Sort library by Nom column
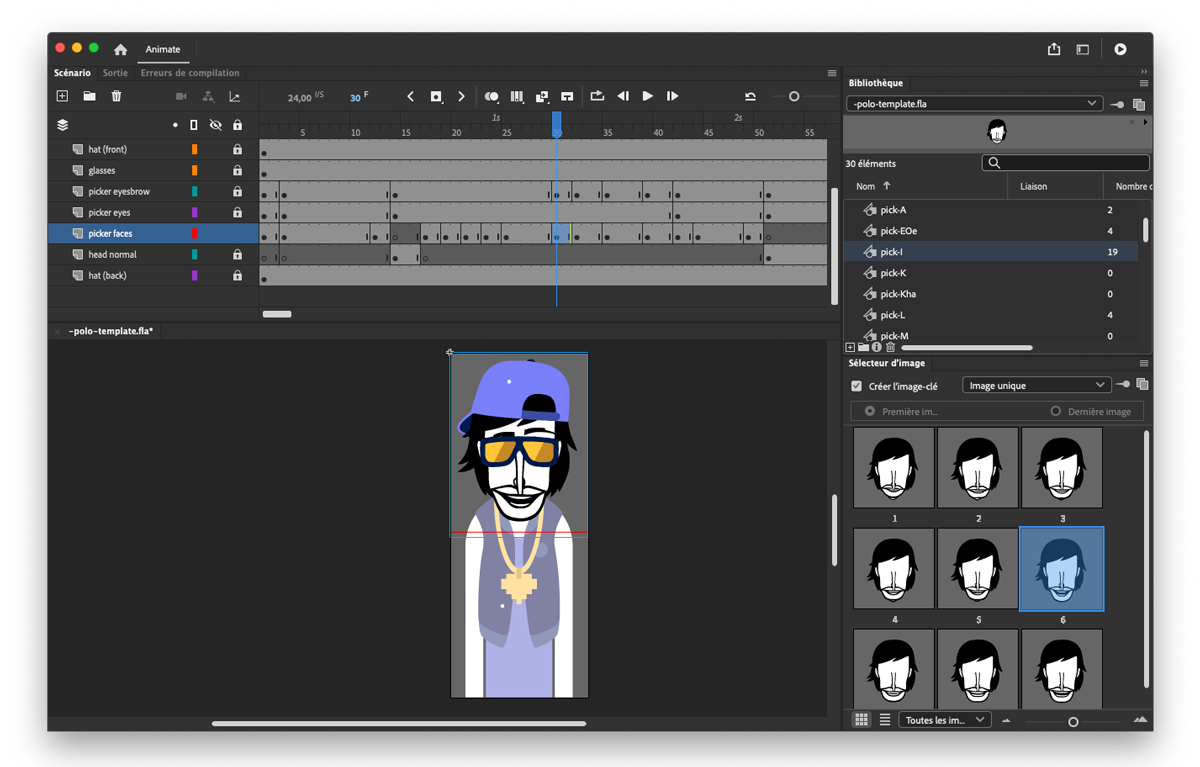Image resolution: width=1200 pixels, height=767 pixels. coord(873,186)
